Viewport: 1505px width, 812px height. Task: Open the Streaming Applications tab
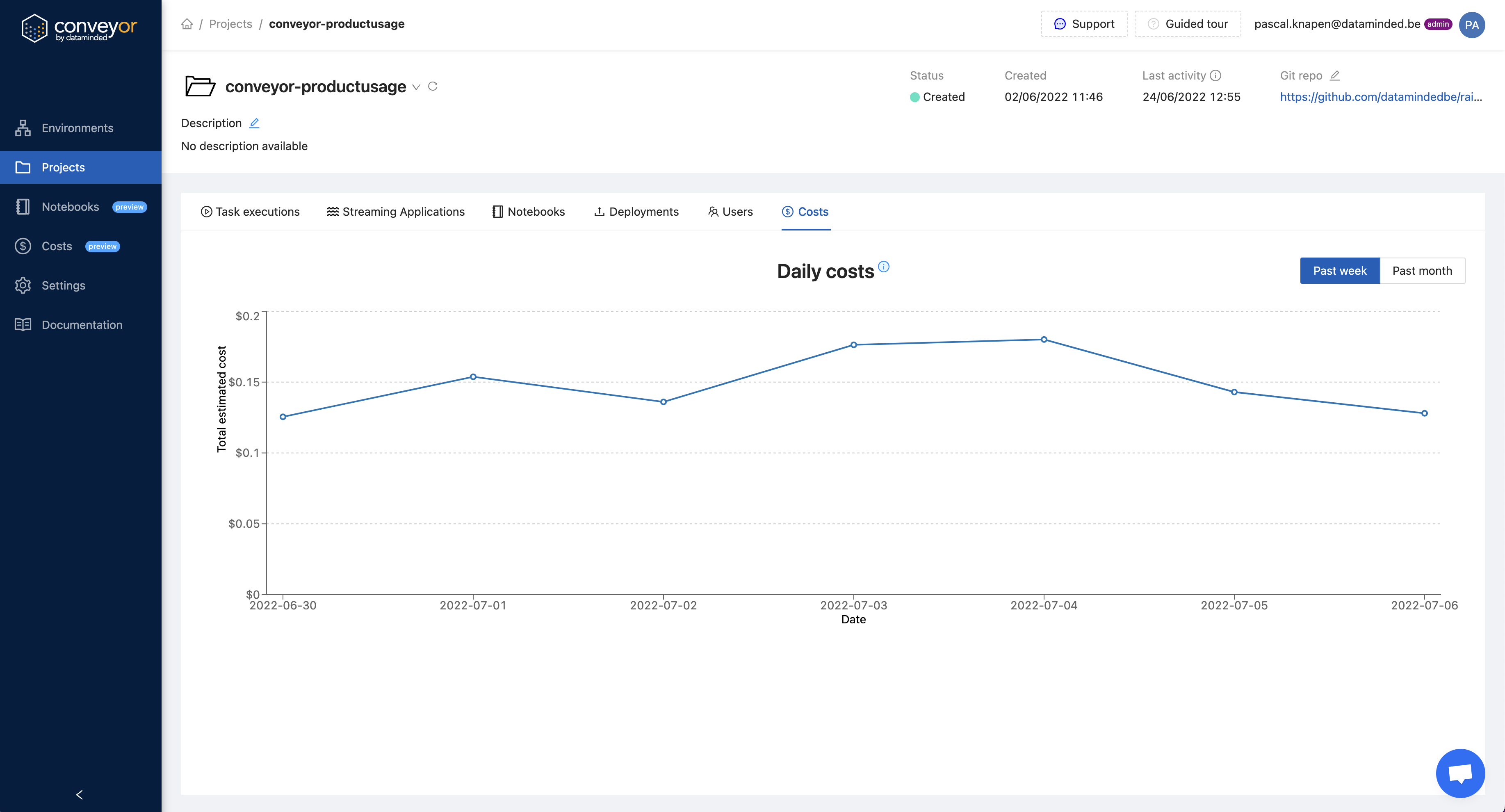click(396, 212)
